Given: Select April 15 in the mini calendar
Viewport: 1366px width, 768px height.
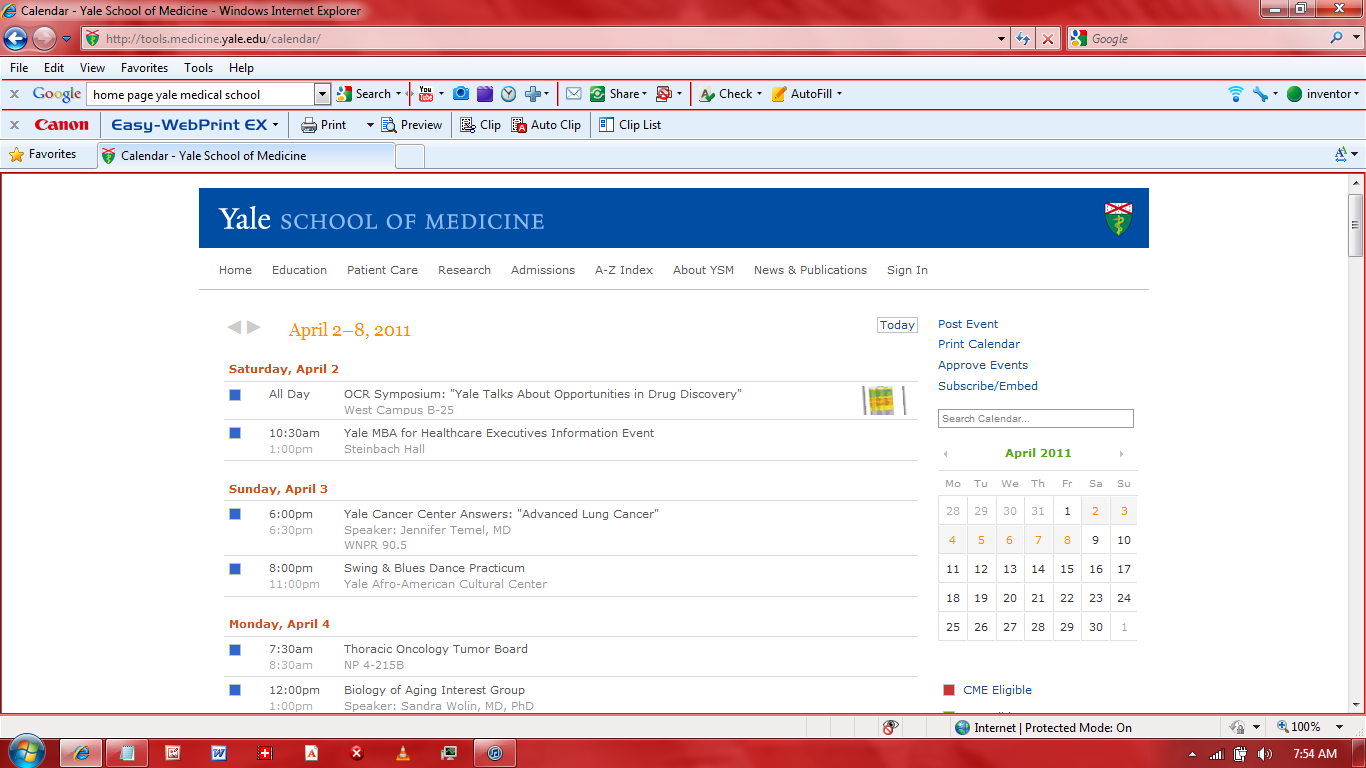Looking at the screenshot, I should (x=1067, y=569).
